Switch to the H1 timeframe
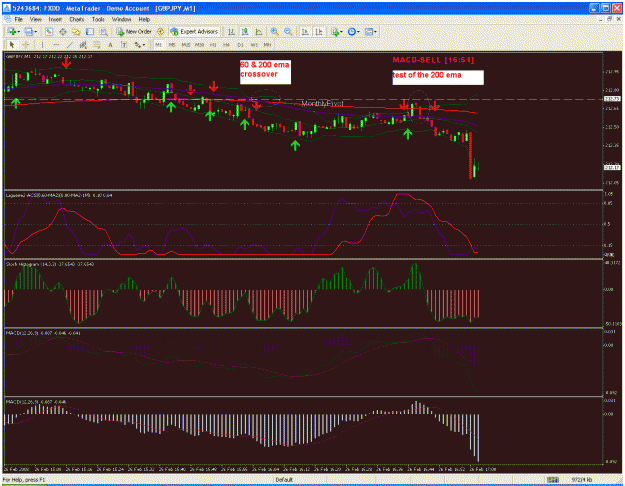This screenshot has height=486, width=625. click(213, 45)
